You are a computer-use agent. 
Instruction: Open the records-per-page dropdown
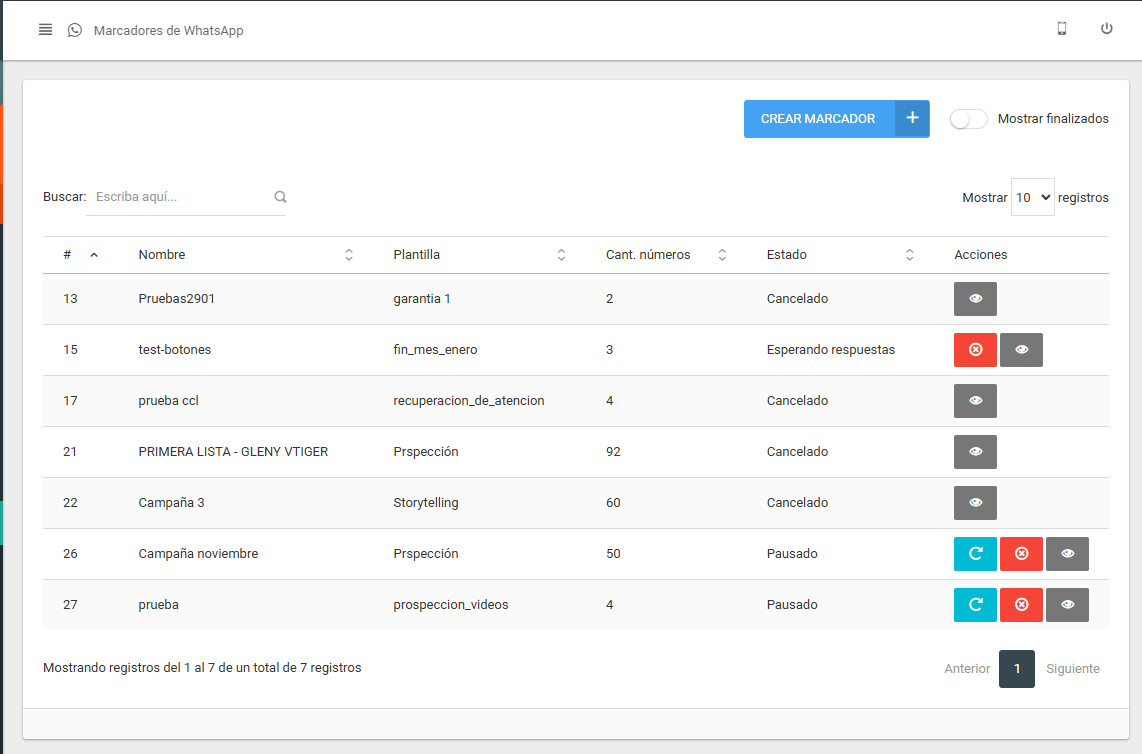click(x=1032, y=198)
